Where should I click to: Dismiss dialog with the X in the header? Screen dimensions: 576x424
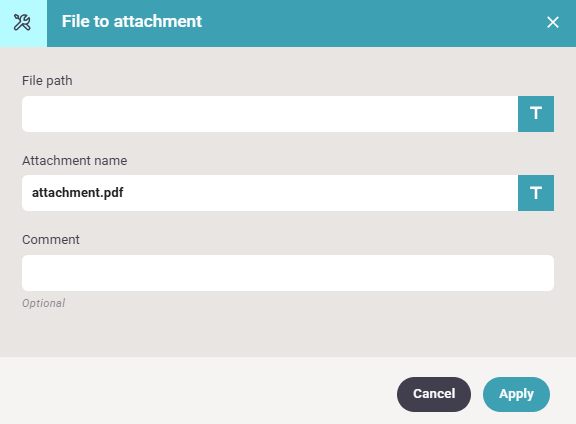click(552, 22)
